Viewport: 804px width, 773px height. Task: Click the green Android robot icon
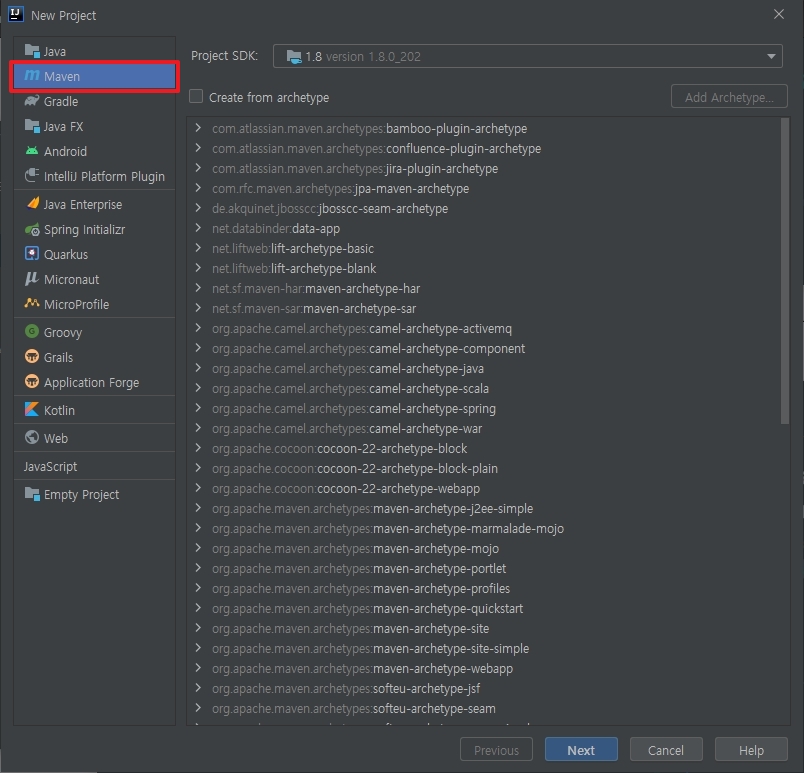[32, 151]
